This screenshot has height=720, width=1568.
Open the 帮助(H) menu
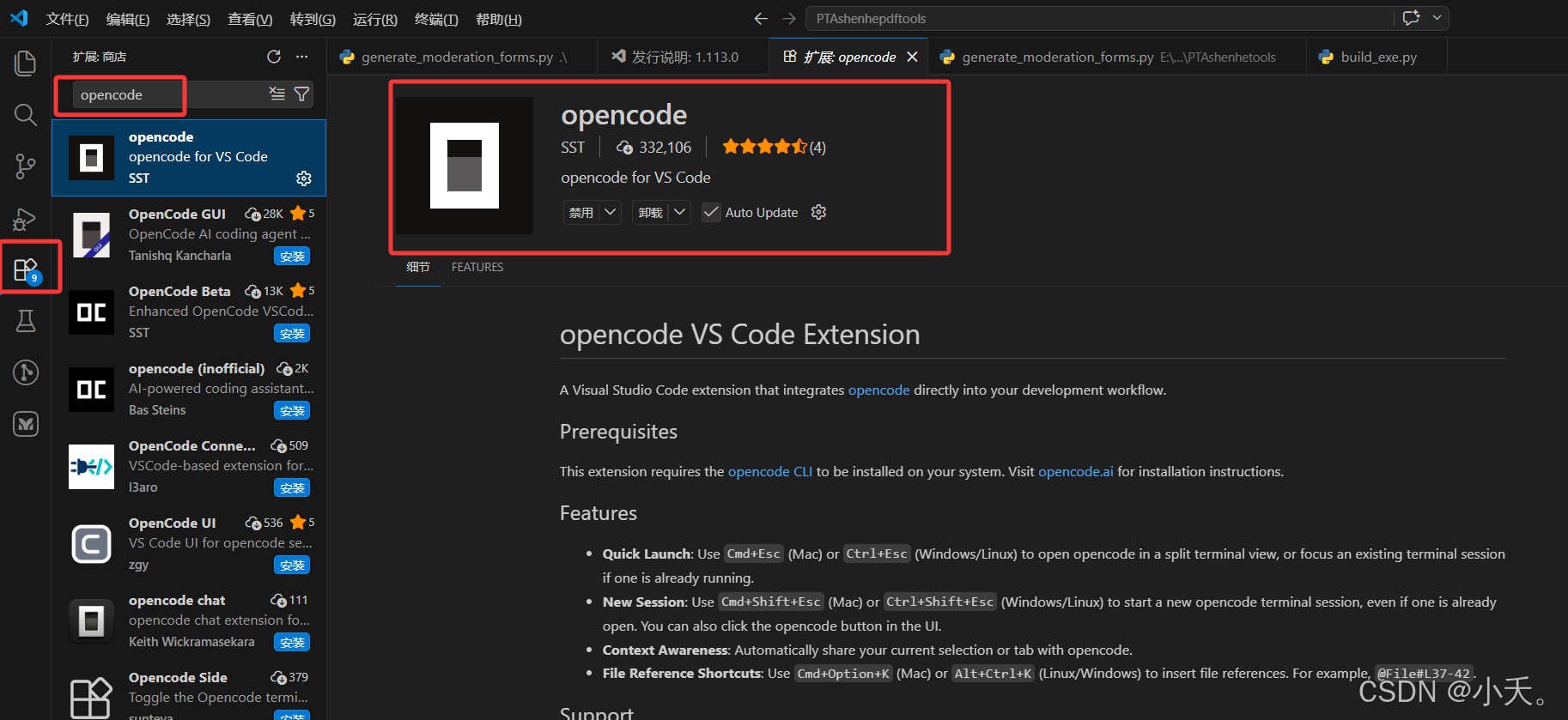point(498,19)
